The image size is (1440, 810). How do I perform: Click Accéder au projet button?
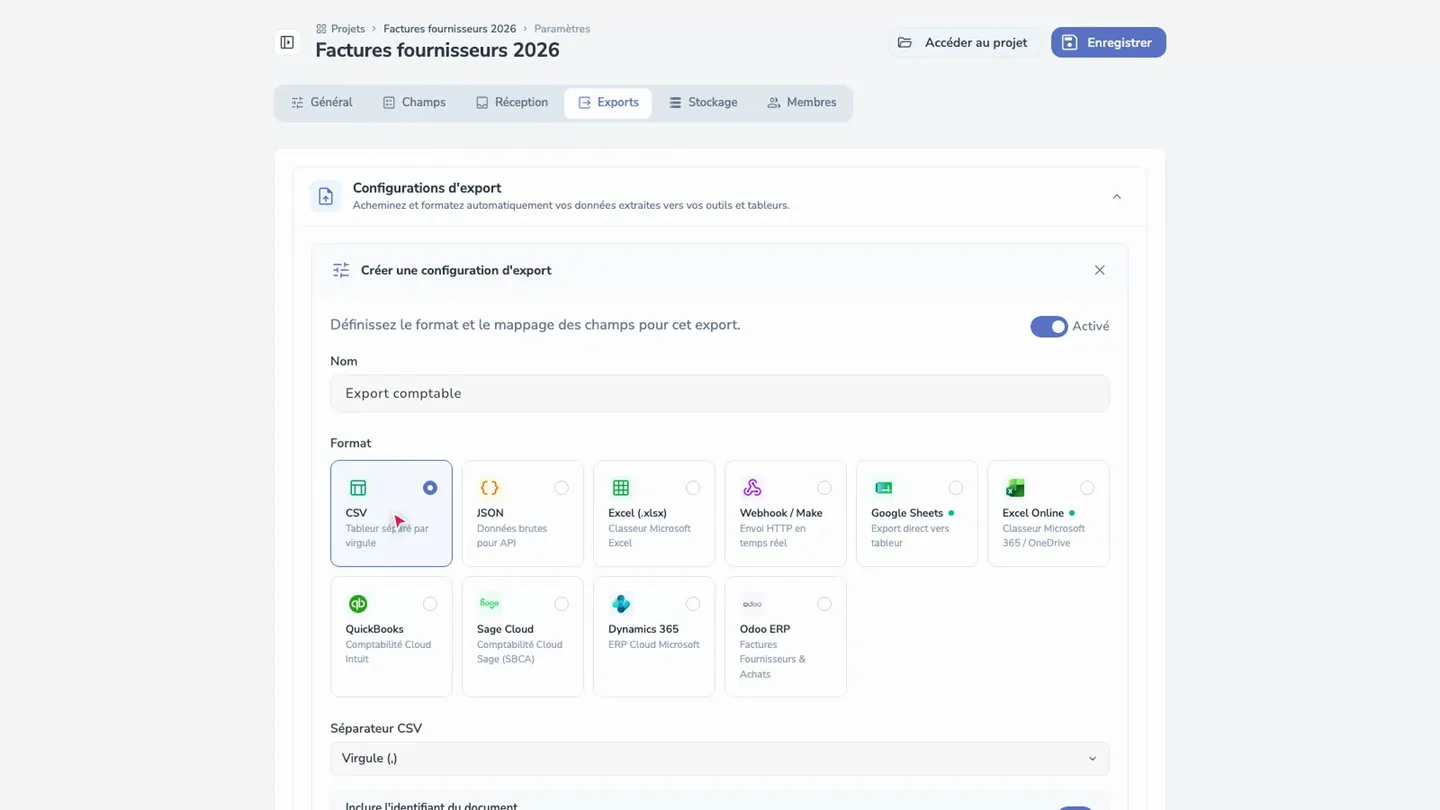point(963,43)
